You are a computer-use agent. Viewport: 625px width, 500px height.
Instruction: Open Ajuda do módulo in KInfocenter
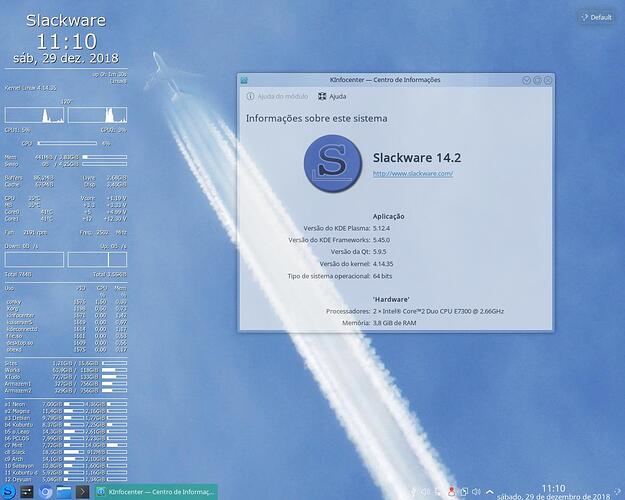[x=277, y=96]
